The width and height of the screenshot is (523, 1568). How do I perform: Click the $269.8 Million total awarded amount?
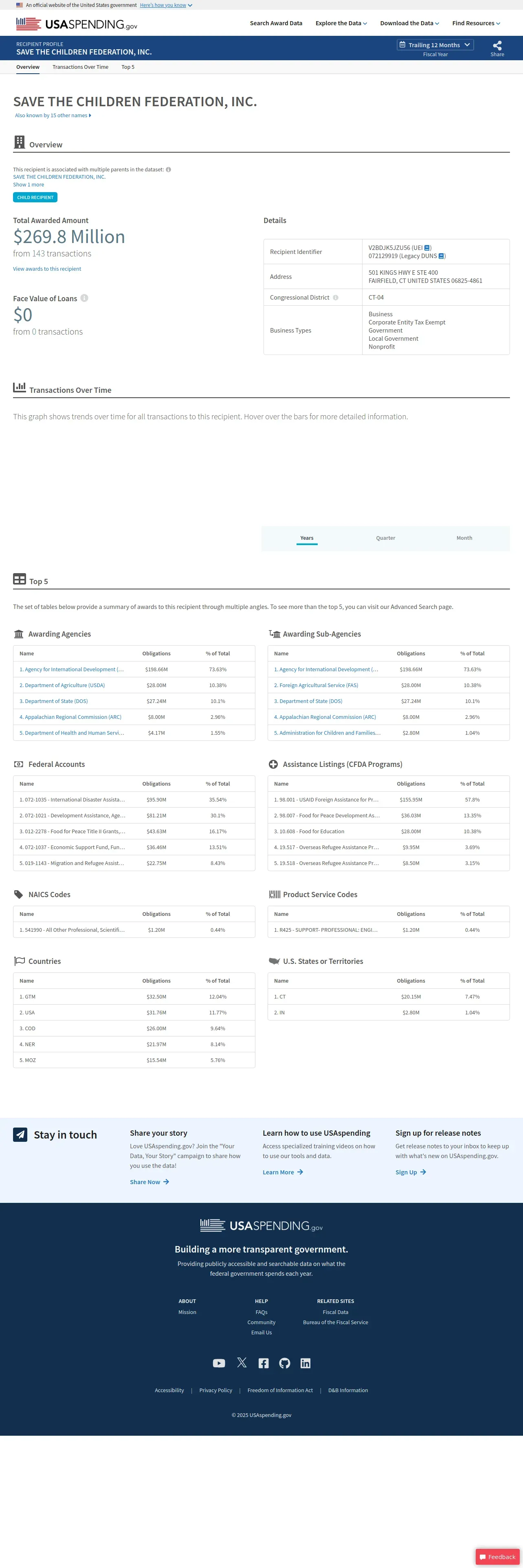point(69,236)
